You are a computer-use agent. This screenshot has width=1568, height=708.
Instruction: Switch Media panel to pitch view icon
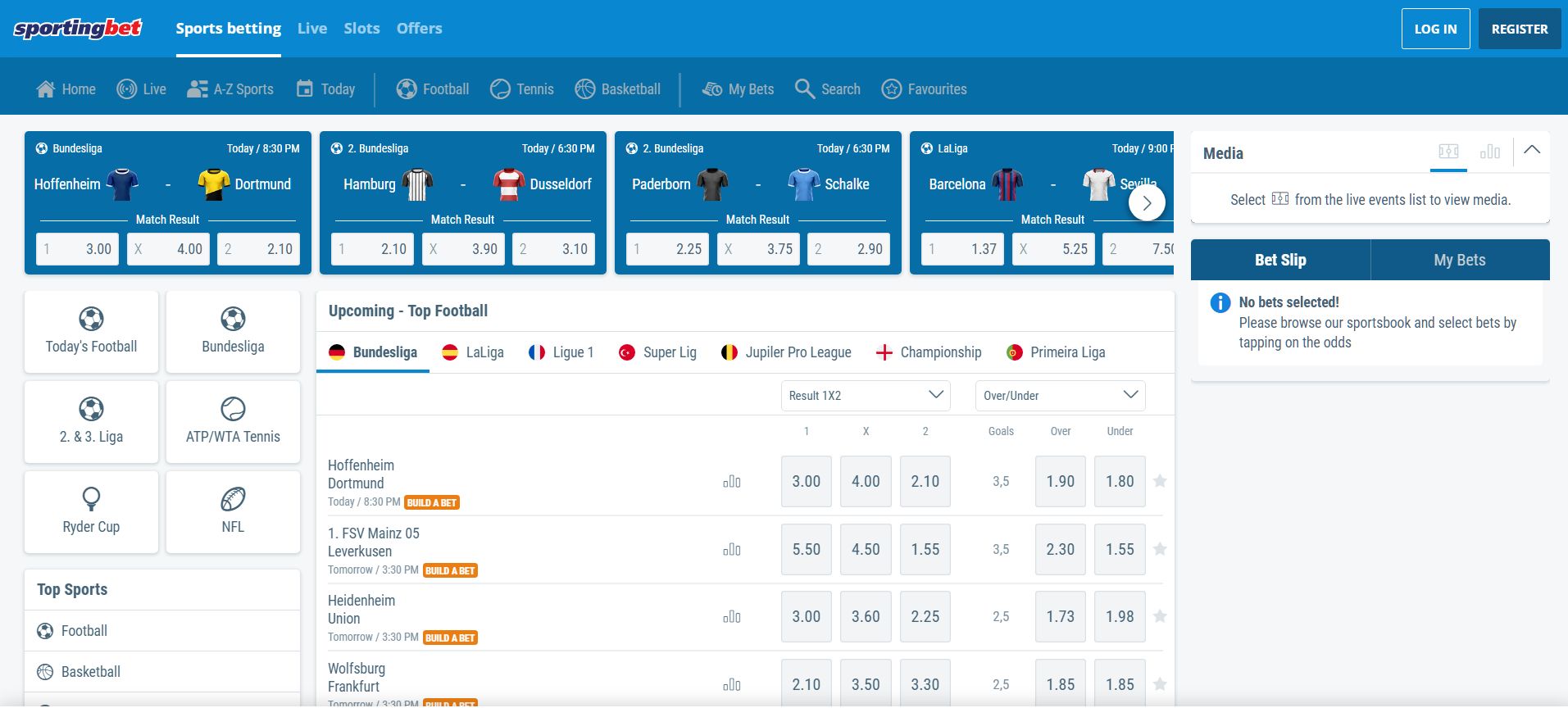tap(1448, 152)
